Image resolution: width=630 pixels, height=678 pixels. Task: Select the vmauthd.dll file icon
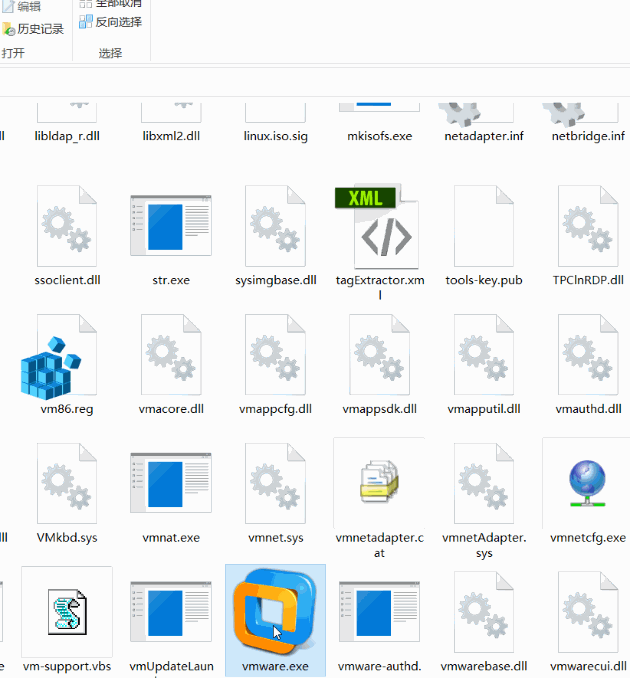click(x=588, y=355)
